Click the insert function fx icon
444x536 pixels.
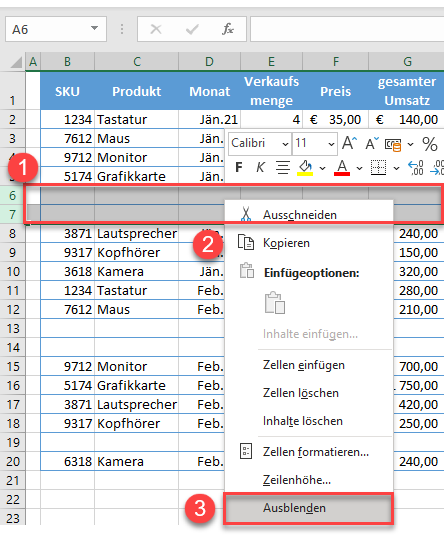pos(228,29)
